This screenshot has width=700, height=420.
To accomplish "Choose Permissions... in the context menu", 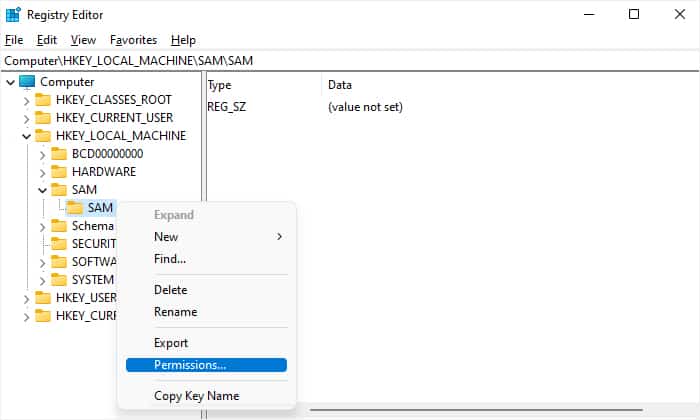I will [206, 365].
